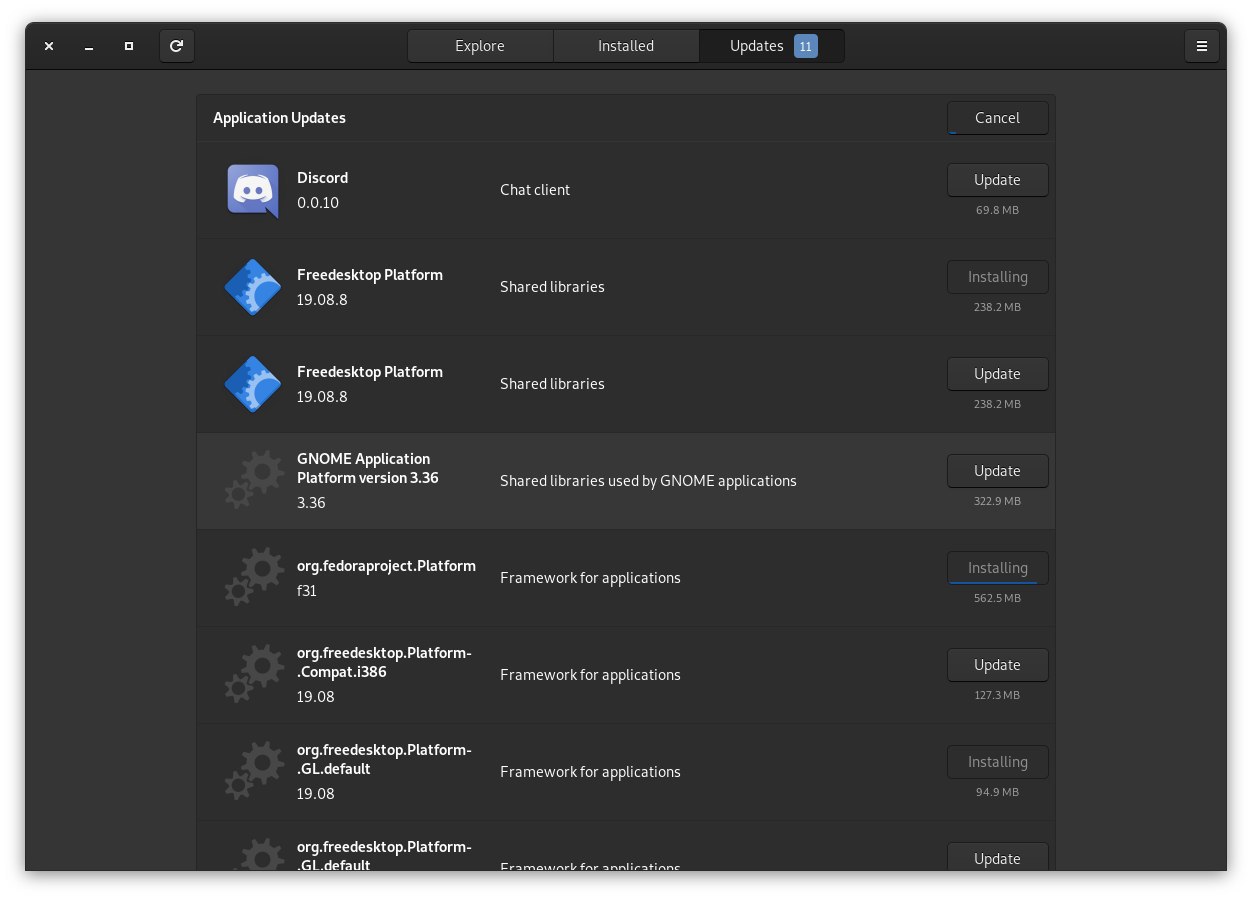
Task: Minimize the Software window
Action: point(89,46)
